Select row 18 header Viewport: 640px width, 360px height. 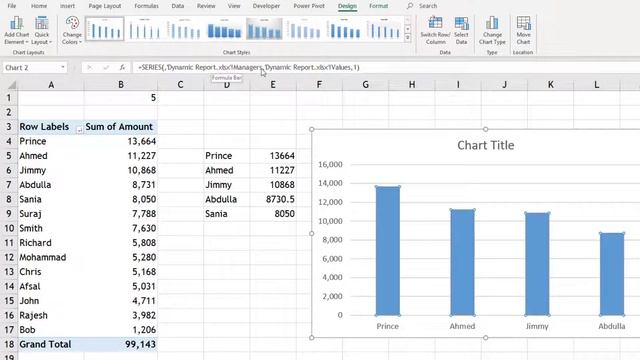coord(9,344)
